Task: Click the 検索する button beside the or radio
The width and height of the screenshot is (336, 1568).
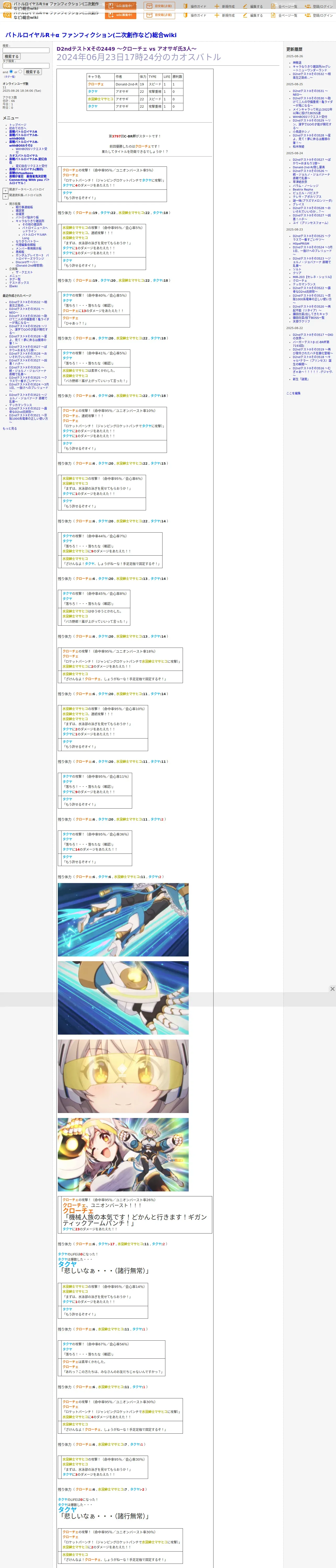Action: click(x=32, y=72)
